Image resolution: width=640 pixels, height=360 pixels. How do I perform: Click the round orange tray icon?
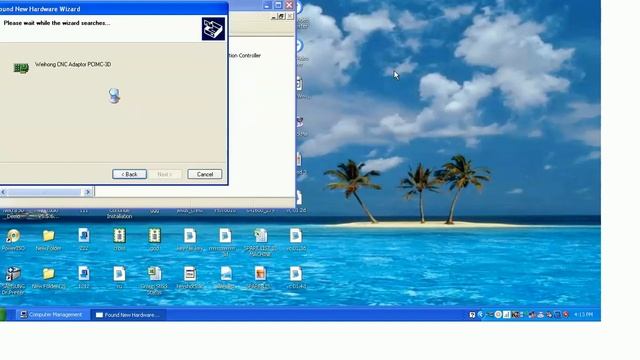[x=498, y=315]
